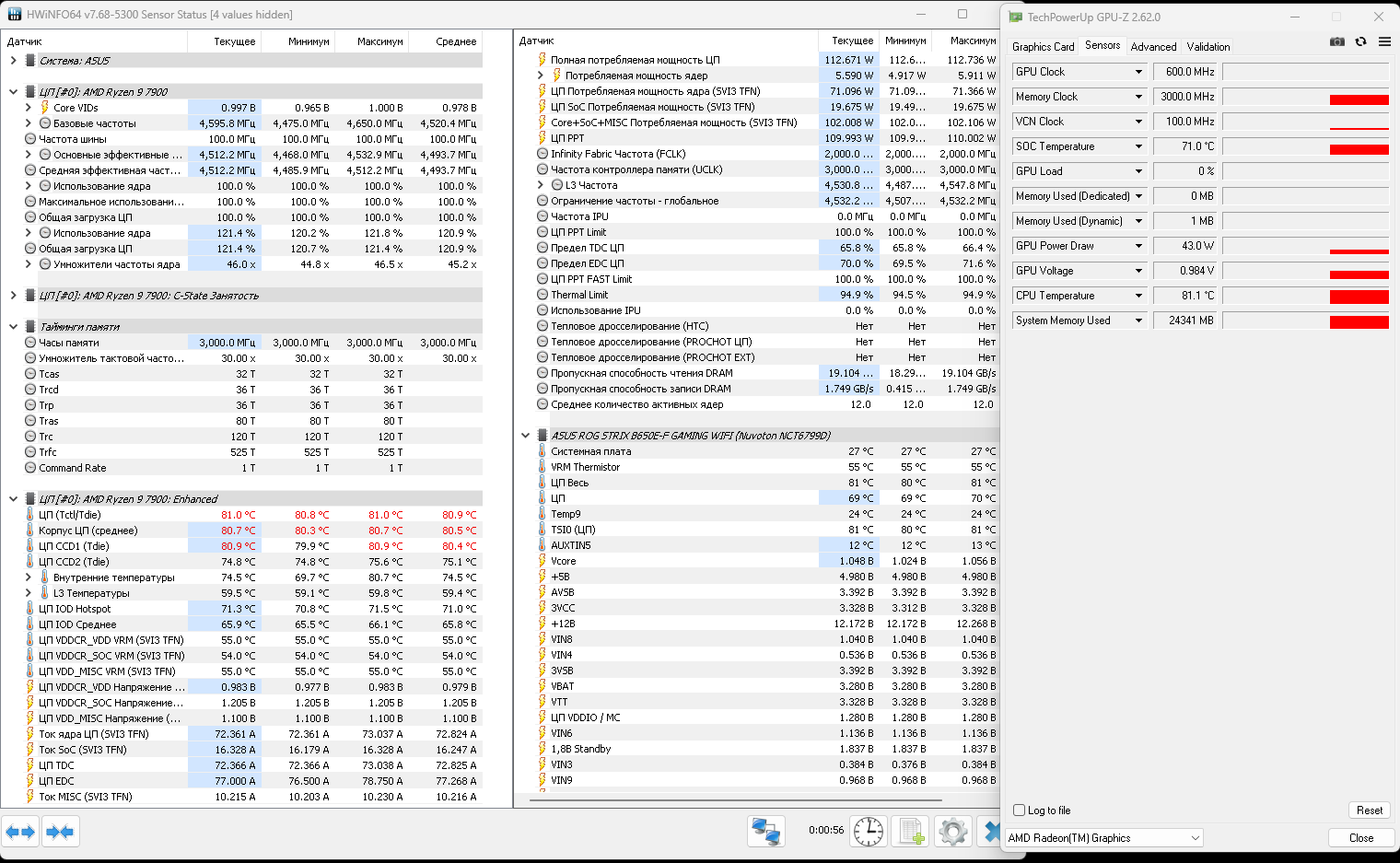Select the Sensors tab in GPU-Z
Image resolution: width=1400 pixels, height=863 pixels.
(1102, 45)
